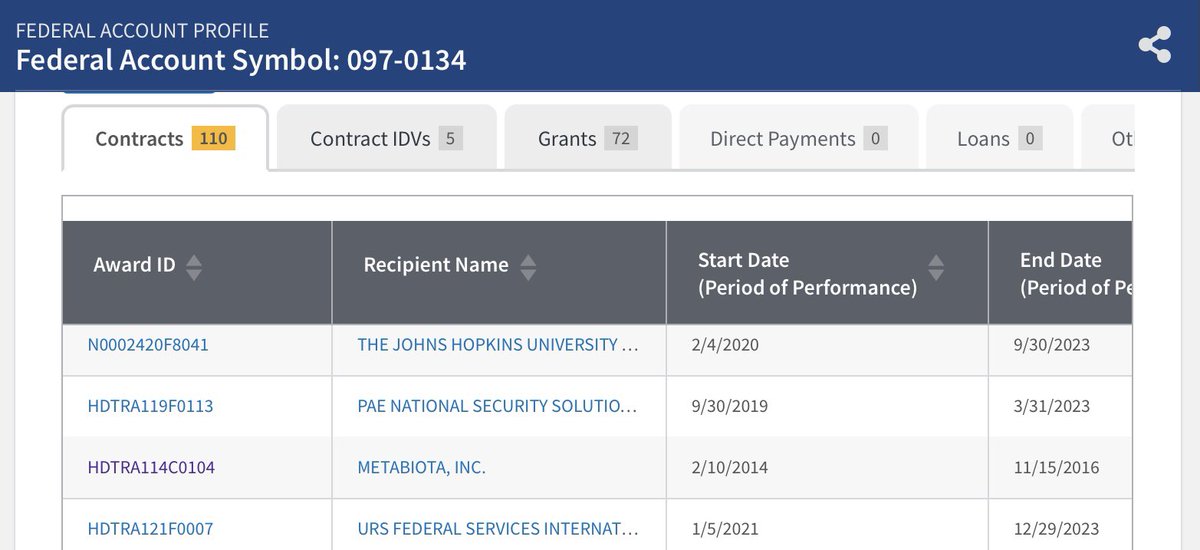
Task: Open The Johns Hopkins University recipient link
Action: coord(497,345)
